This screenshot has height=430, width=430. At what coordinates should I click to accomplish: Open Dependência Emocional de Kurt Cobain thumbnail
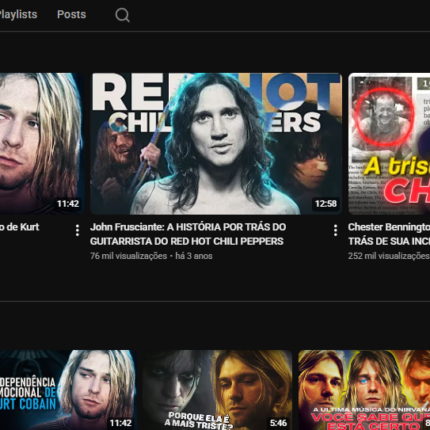coord(68,390)
